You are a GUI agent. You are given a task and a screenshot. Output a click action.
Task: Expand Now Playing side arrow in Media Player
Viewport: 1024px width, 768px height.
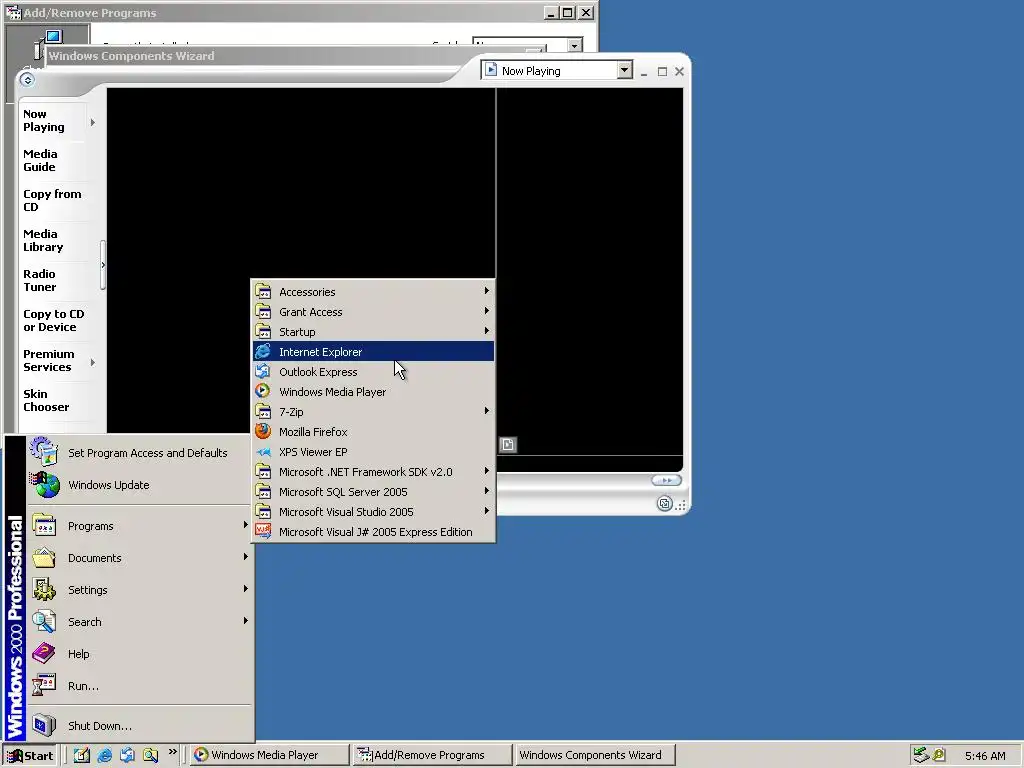tap(93, 122)
